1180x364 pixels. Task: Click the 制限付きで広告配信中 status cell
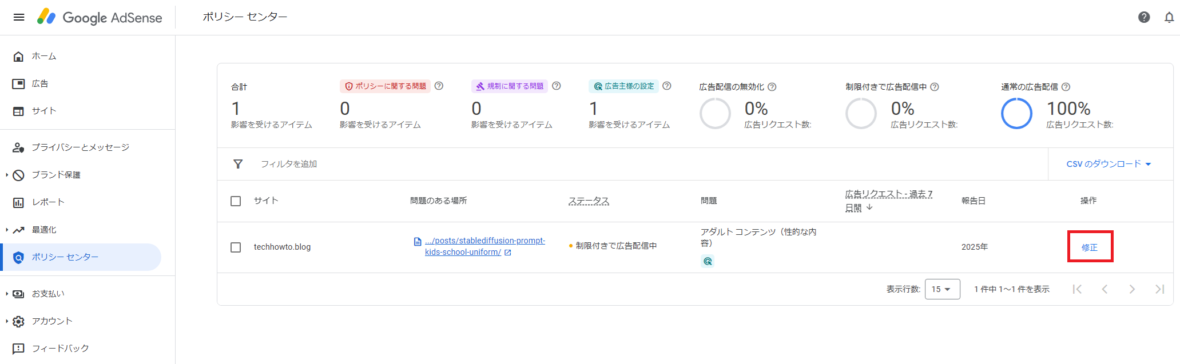click(x=612, y=247)
